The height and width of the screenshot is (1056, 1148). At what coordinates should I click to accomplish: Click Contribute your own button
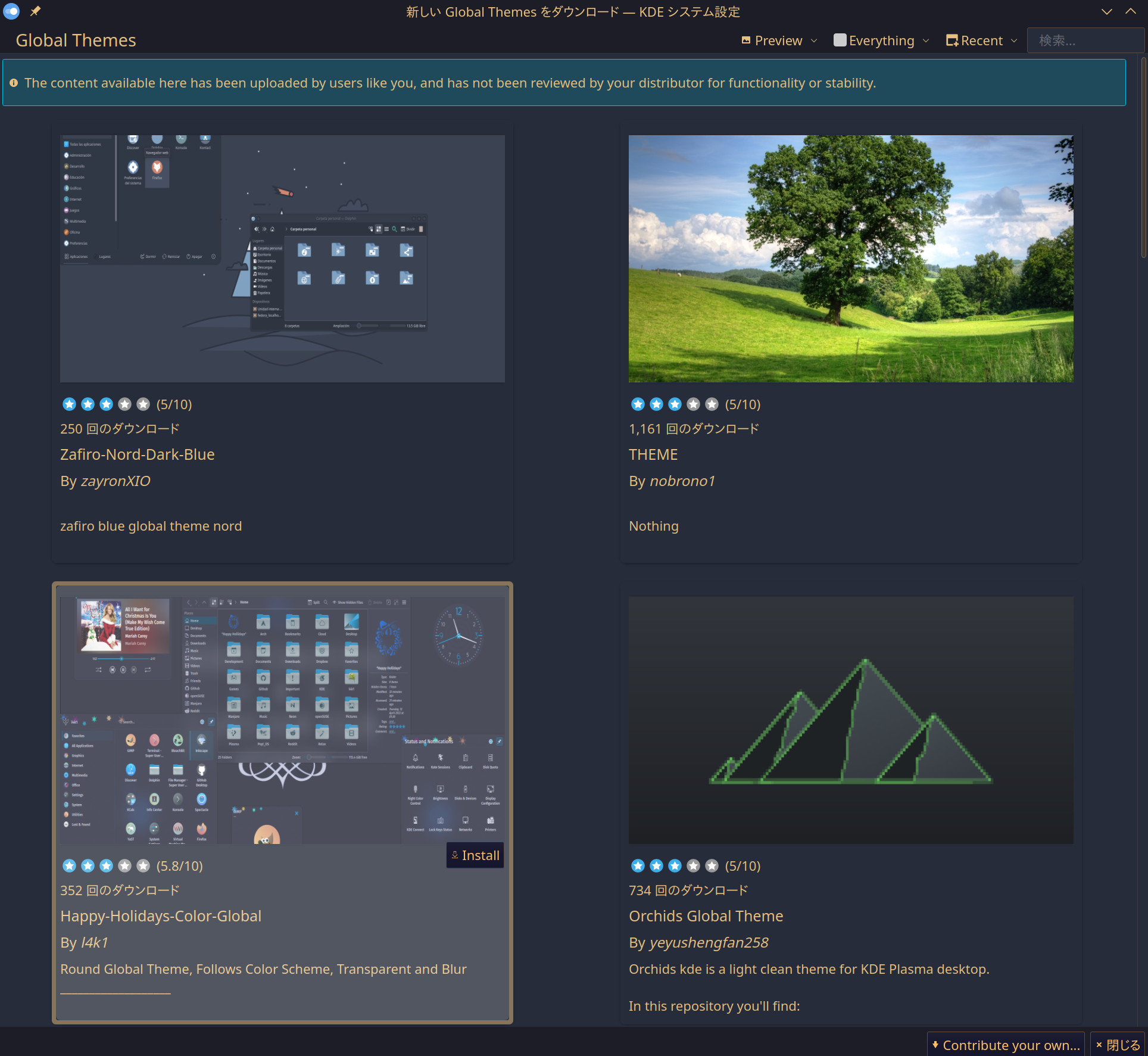pos(1006,1045)
